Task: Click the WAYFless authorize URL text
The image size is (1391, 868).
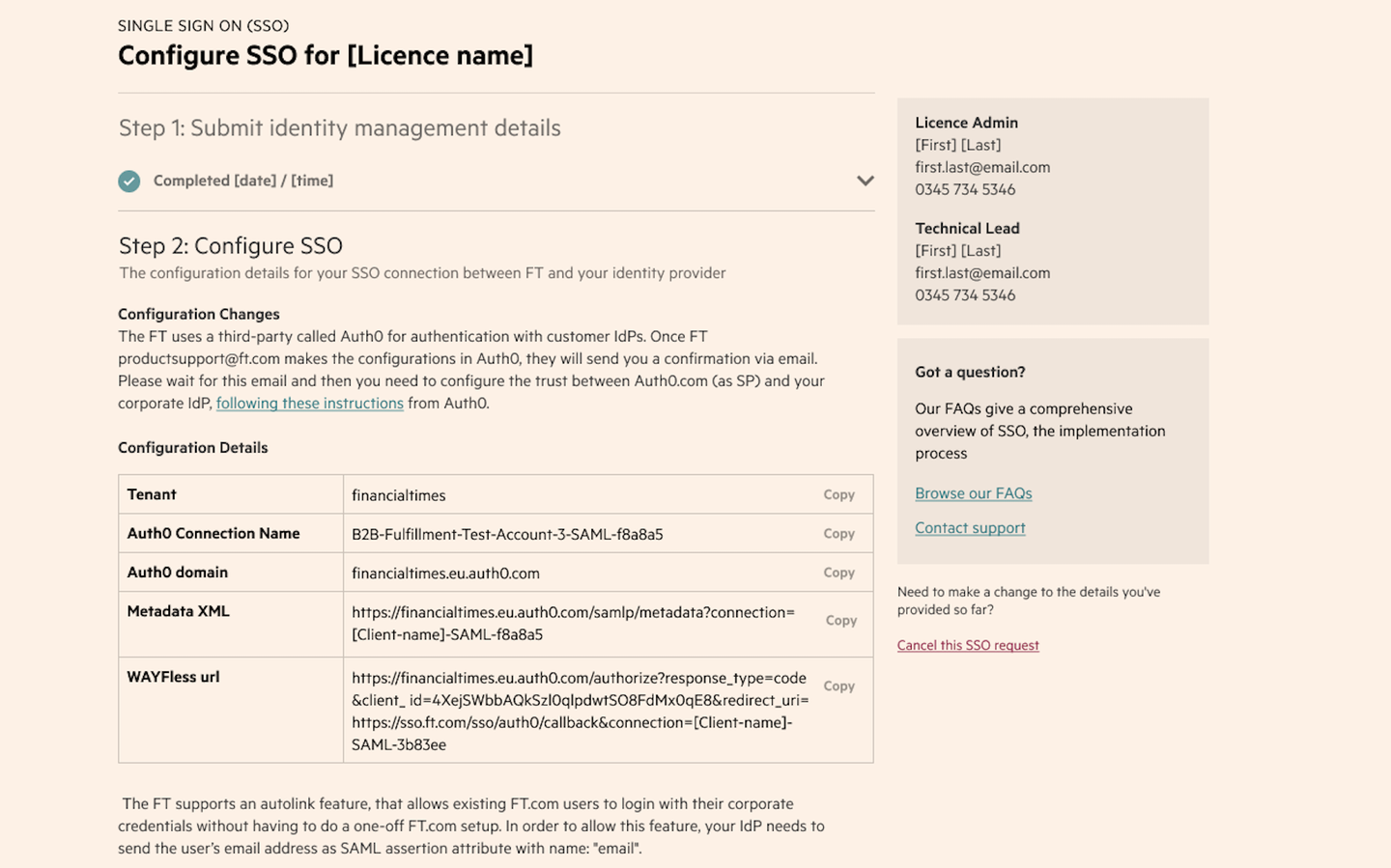Action: [578, 712]
